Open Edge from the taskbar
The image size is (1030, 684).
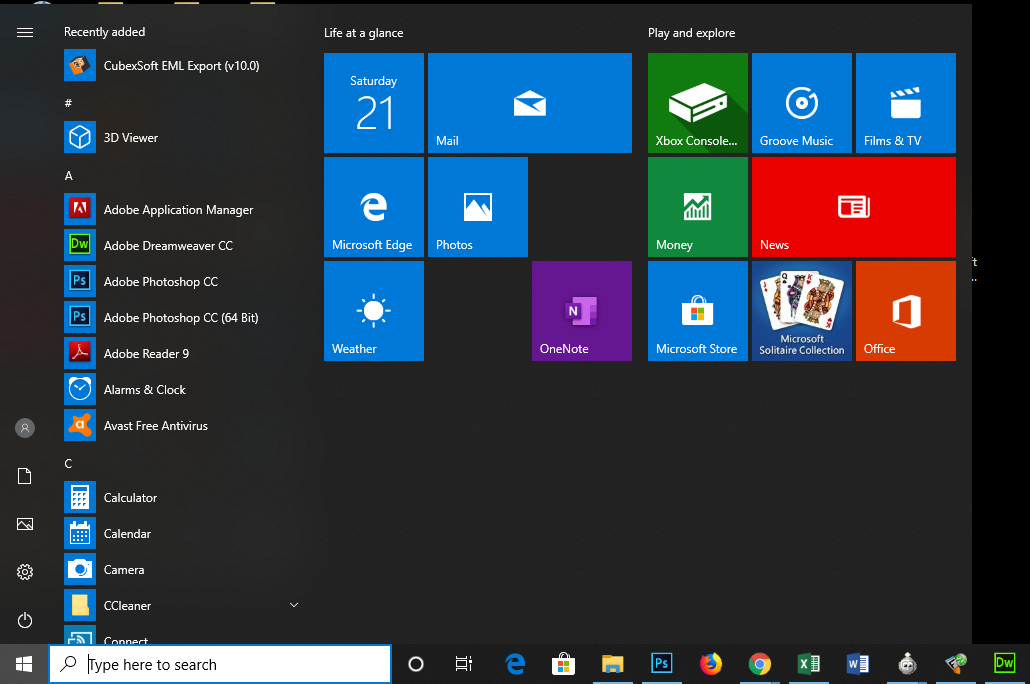click(x=515, y=664)
